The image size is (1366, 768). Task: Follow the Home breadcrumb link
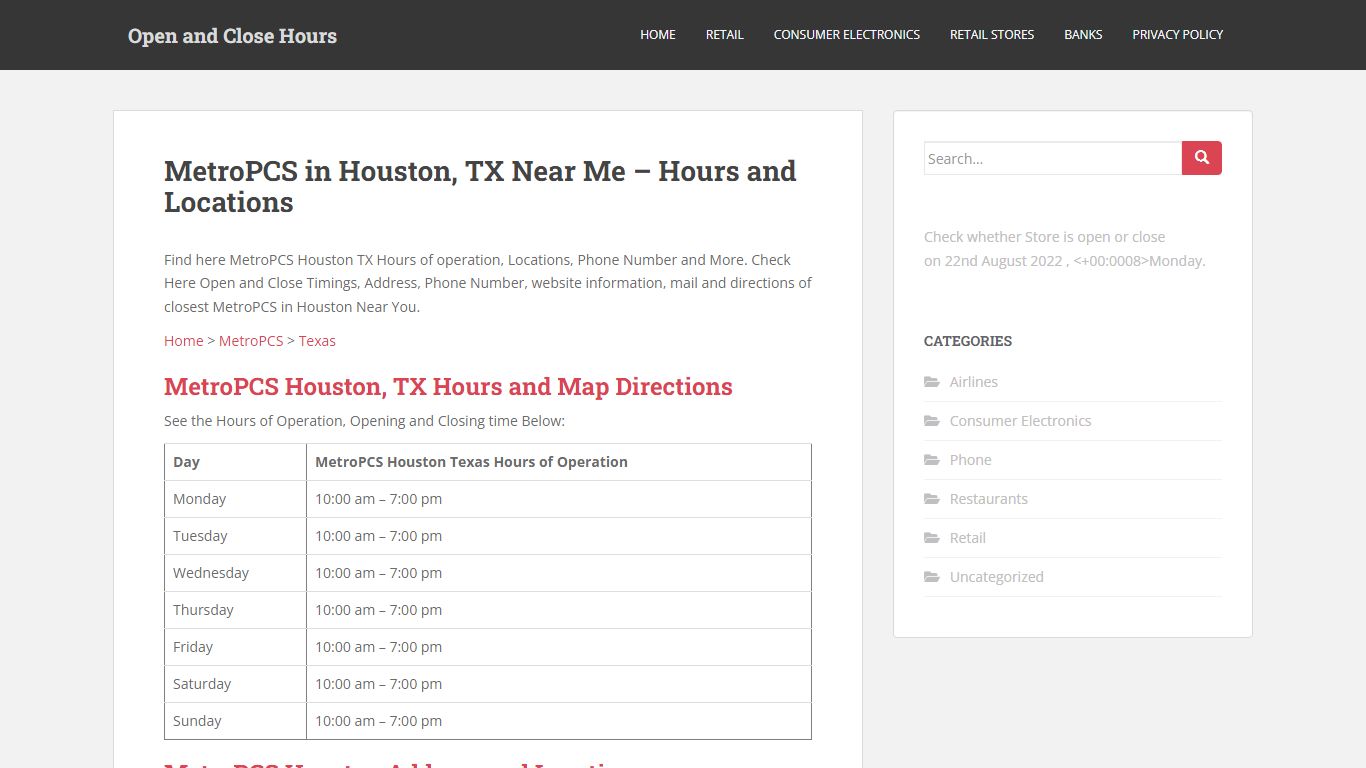coord(184,341)
